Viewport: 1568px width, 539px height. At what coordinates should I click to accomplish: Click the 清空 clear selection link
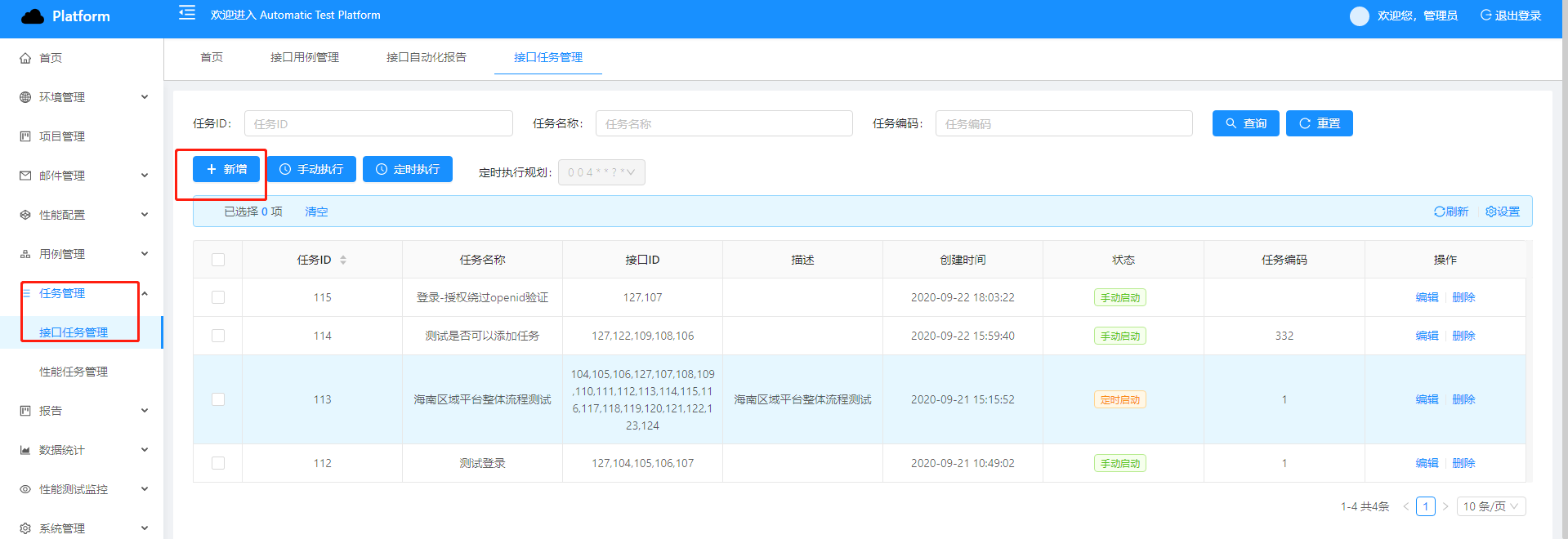point(316,212)
